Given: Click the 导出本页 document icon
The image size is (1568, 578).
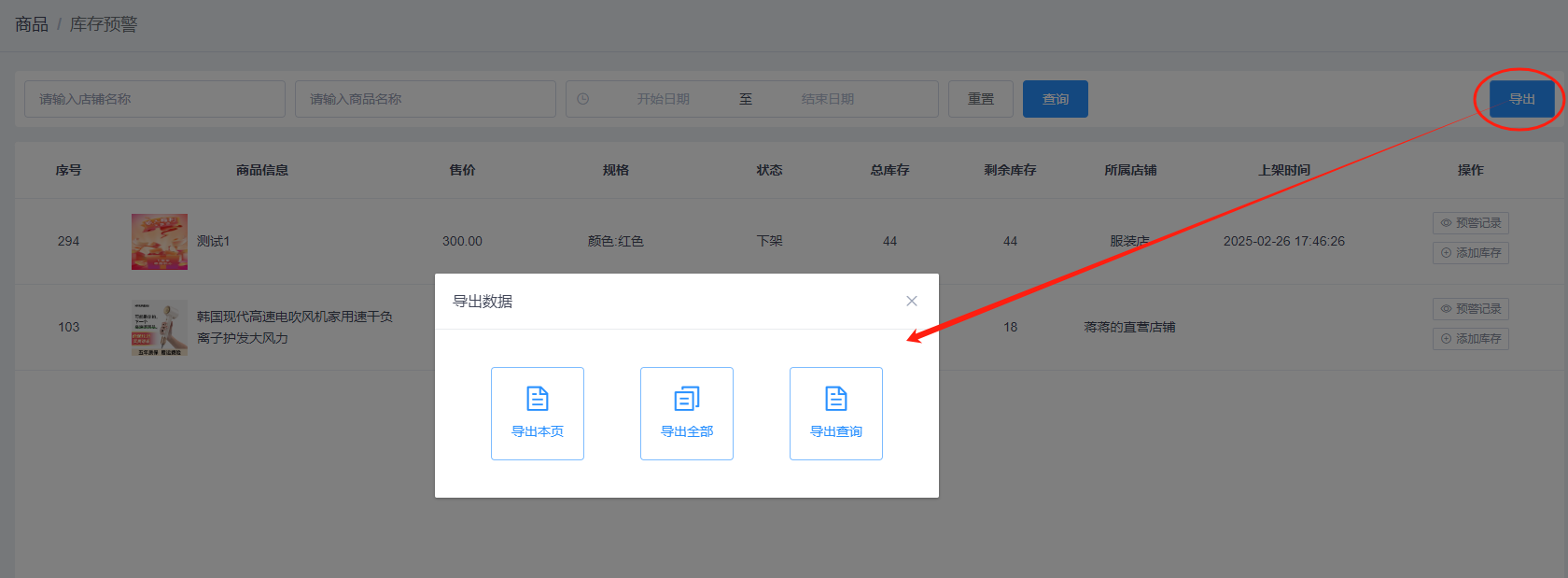Looking at the screenshot, I should coord(538,400).
